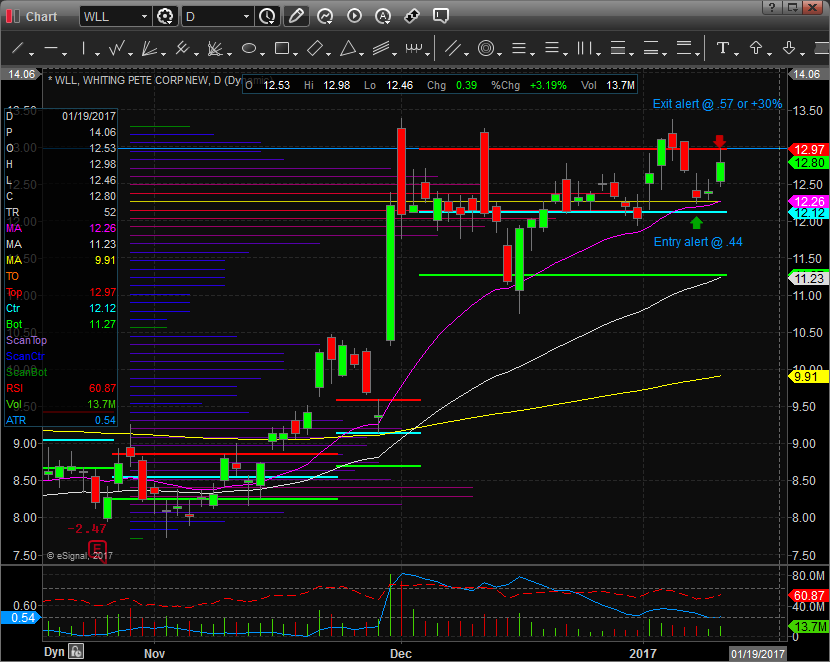Select the 'Exit alert @ .57 or +30%' annotation
This screenshot has width=830, height=662.
click(717, 104)
